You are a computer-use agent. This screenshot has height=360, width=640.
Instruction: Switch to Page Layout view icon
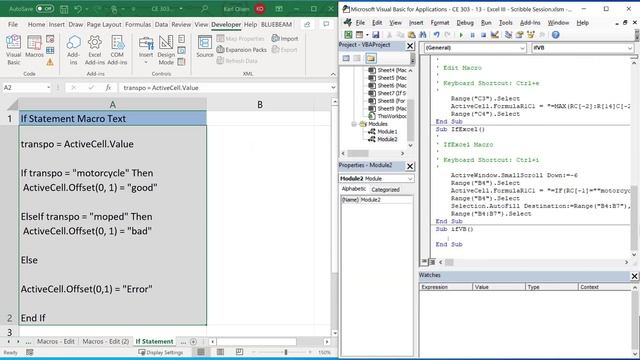click(220, 352)
